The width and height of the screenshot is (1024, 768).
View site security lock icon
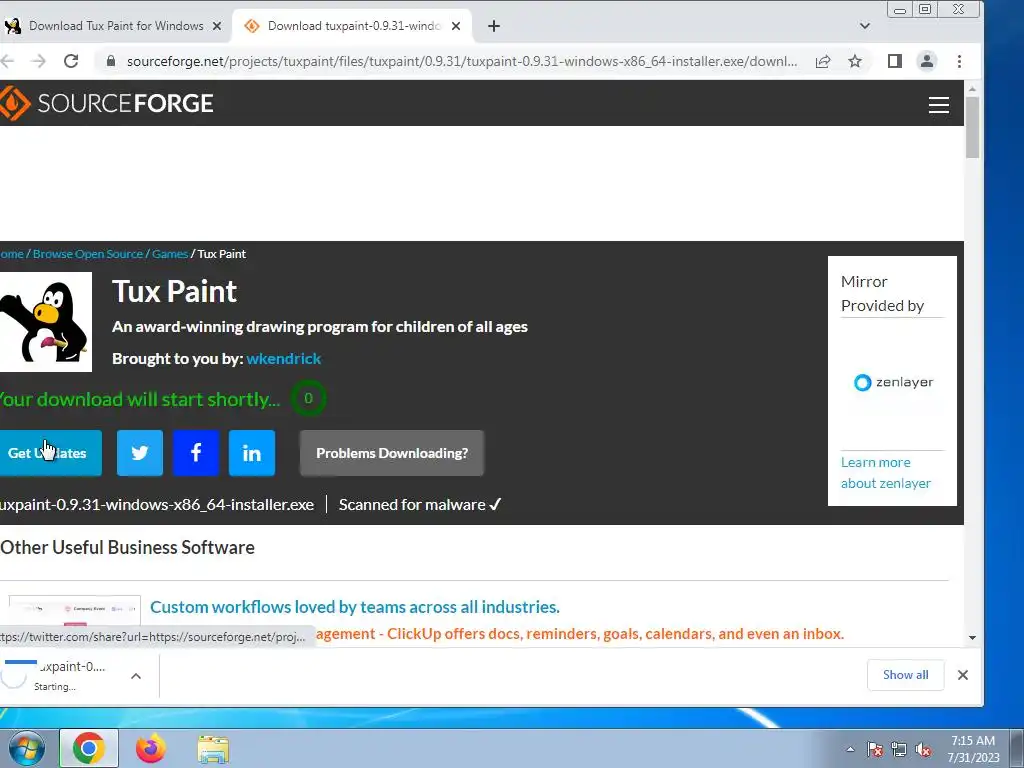pos(111,61)
